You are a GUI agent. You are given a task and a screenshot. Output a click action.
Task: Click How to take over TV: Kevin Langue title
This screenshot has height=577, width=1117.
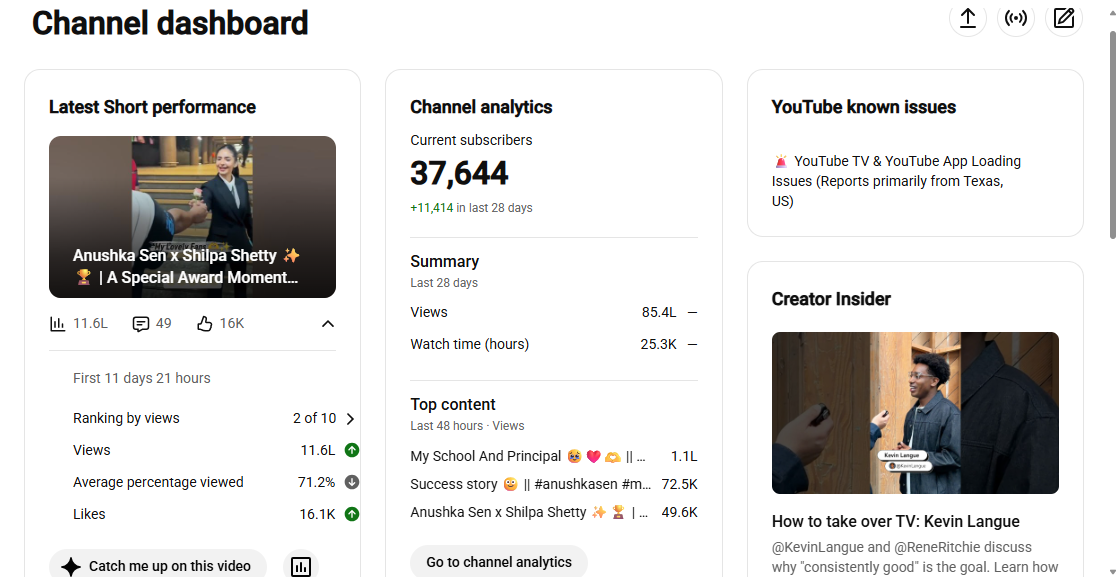pyautogui.click(x=895, y=521)
